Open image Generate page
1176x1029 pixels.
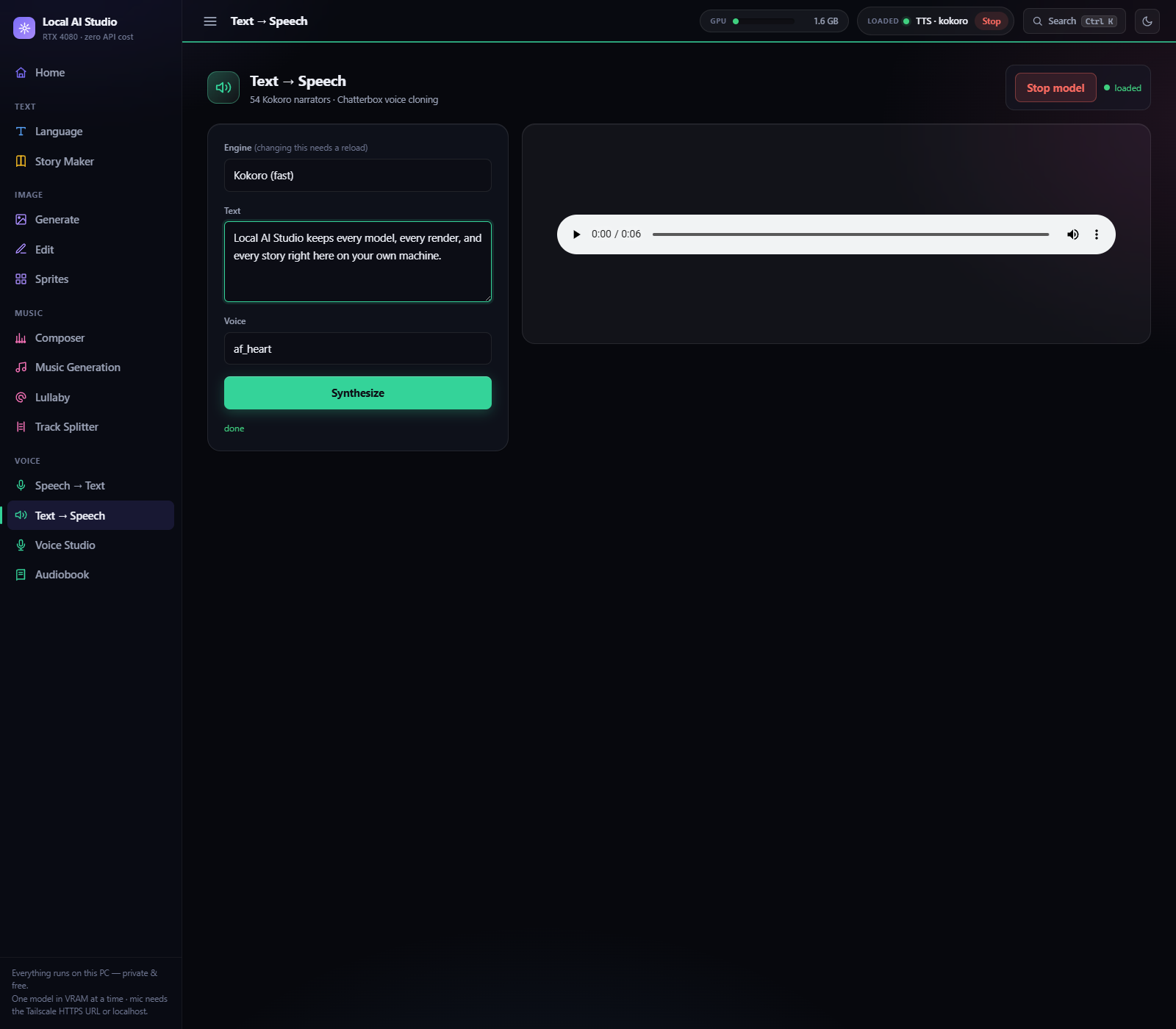pos(90,220)
